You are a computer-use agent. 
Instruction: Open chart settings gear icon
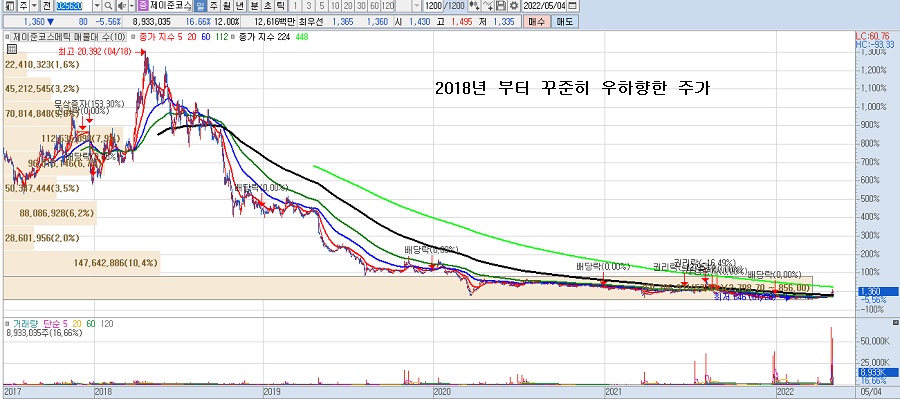click(513, 6)
